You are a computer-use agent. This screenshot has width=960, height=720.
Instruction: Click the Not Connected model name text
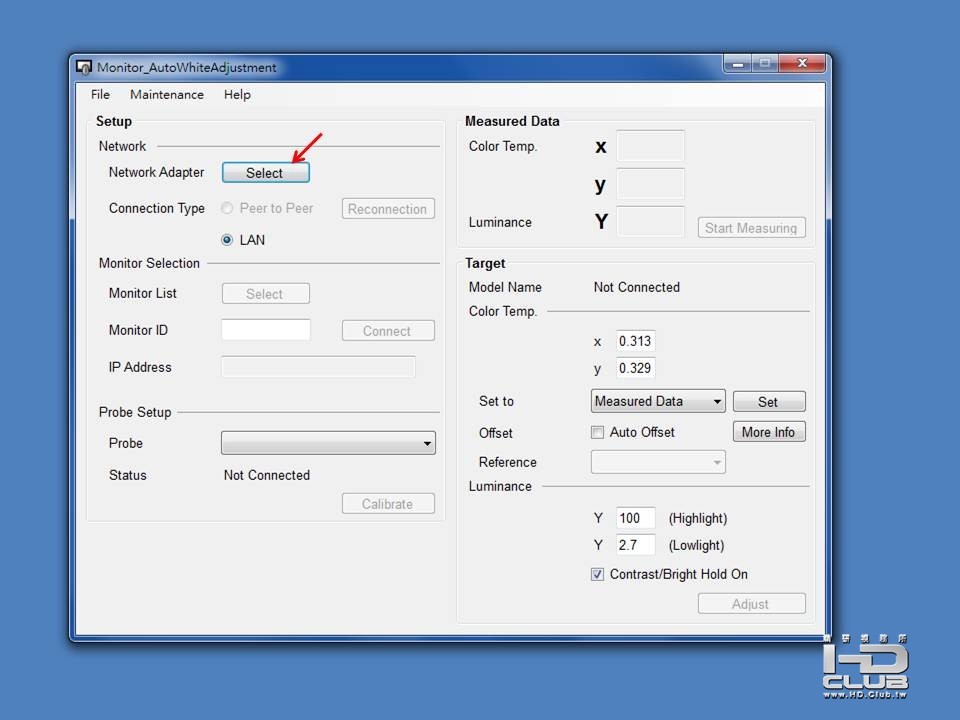click(637, 287)
